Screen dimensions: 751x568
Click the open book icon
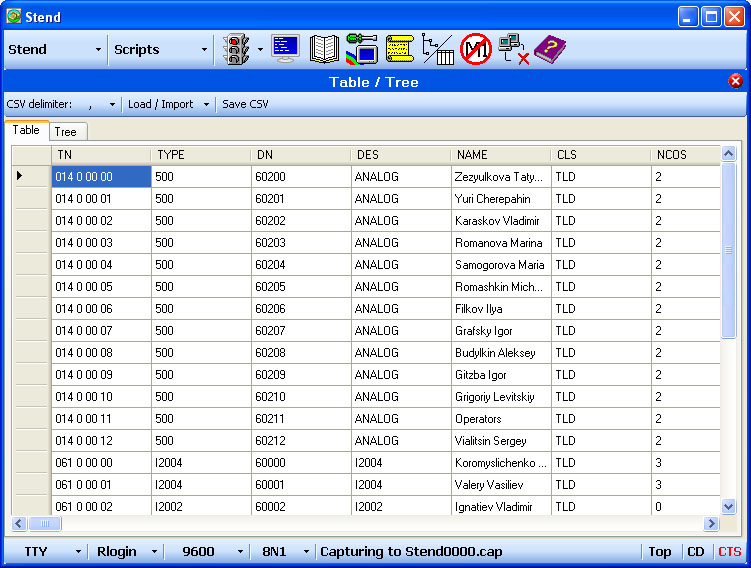click(x=324, y=49)
